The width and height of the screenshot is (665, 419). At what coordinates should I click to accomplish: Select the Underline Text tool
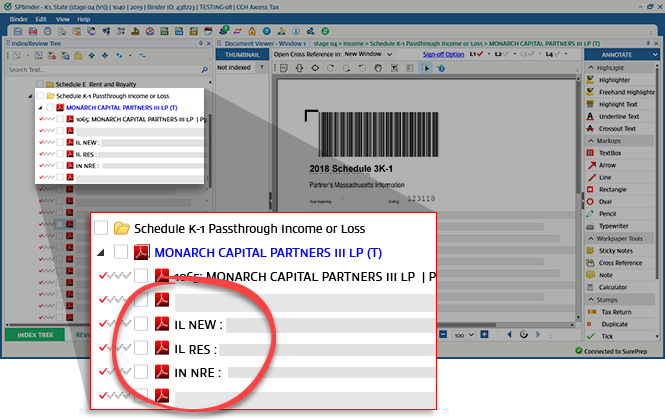[x=619, y=117]
